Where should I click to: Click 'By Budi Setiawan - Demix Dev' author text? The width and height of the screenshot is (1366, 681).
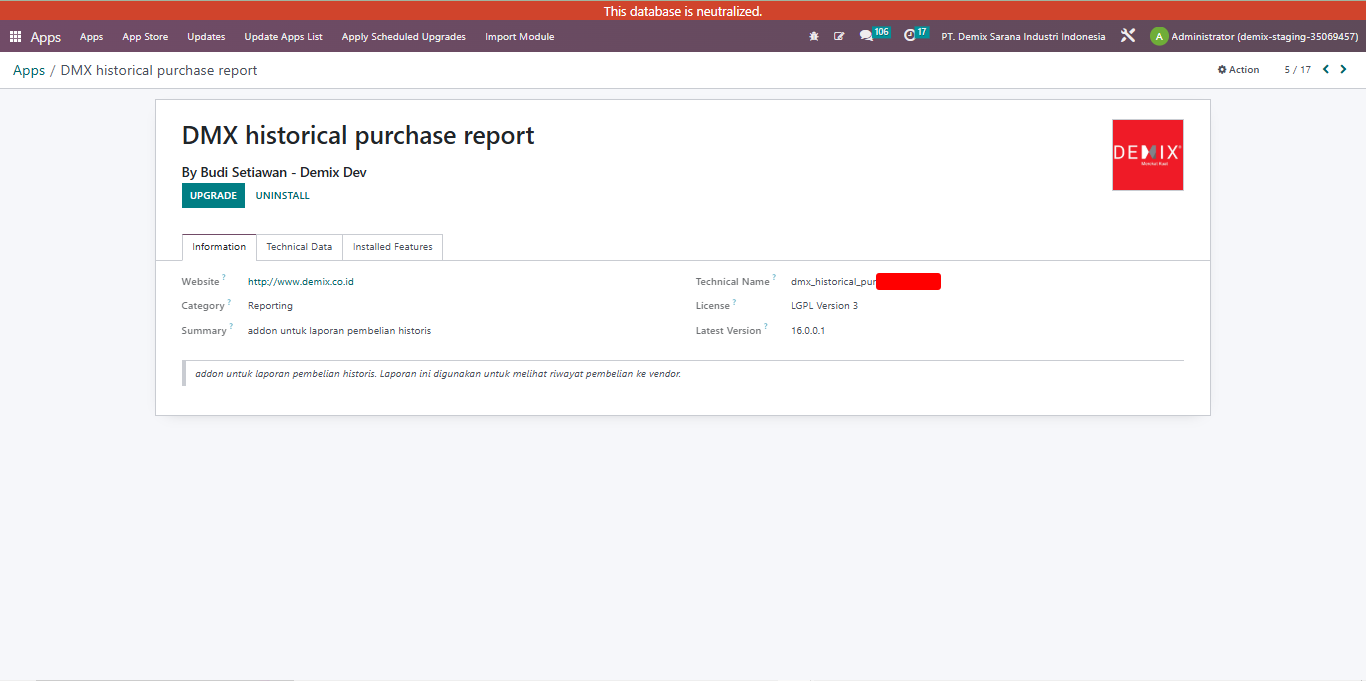(x=274, y=172)
